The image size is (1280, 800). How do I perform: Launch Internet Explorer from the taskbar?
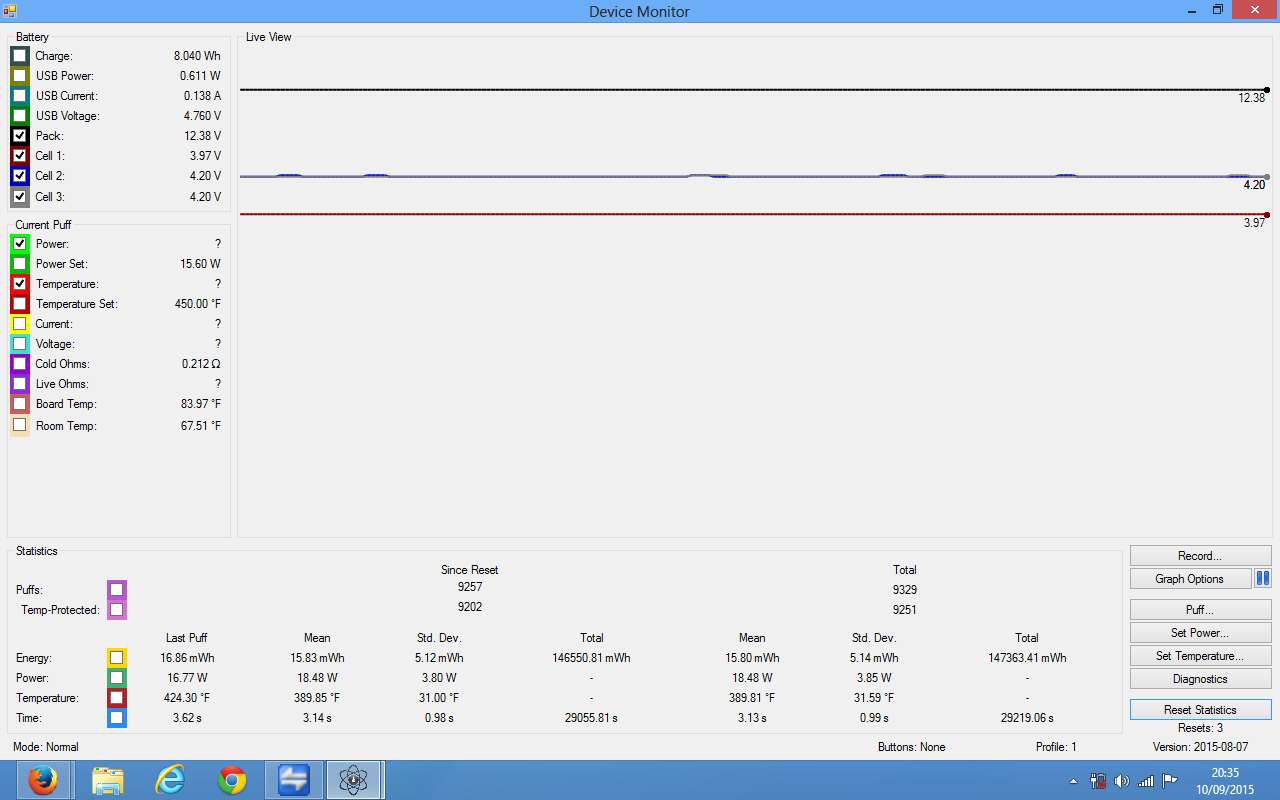coord(170,780)
